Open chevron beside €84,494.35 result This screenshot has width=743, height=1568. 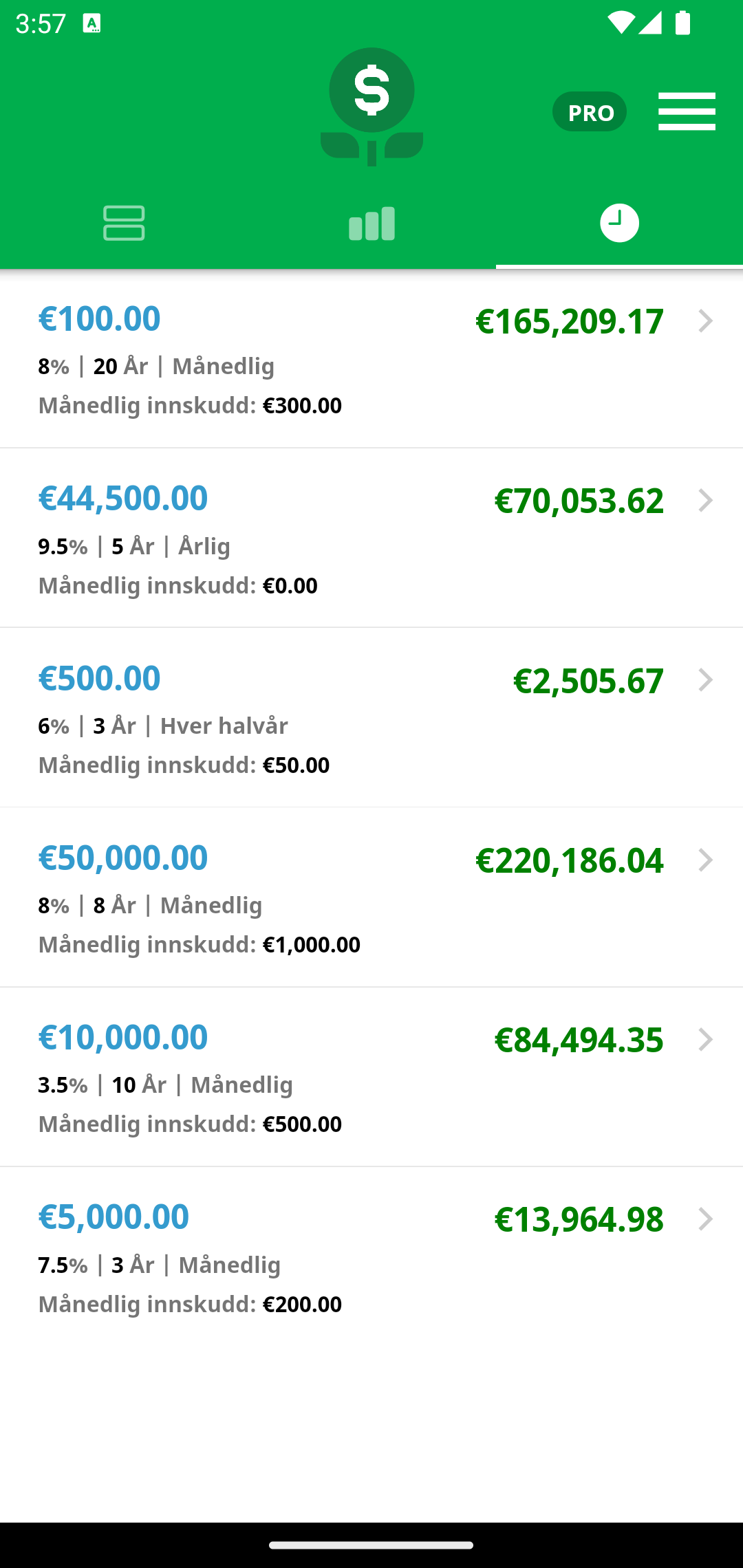tap(705, 1040)
